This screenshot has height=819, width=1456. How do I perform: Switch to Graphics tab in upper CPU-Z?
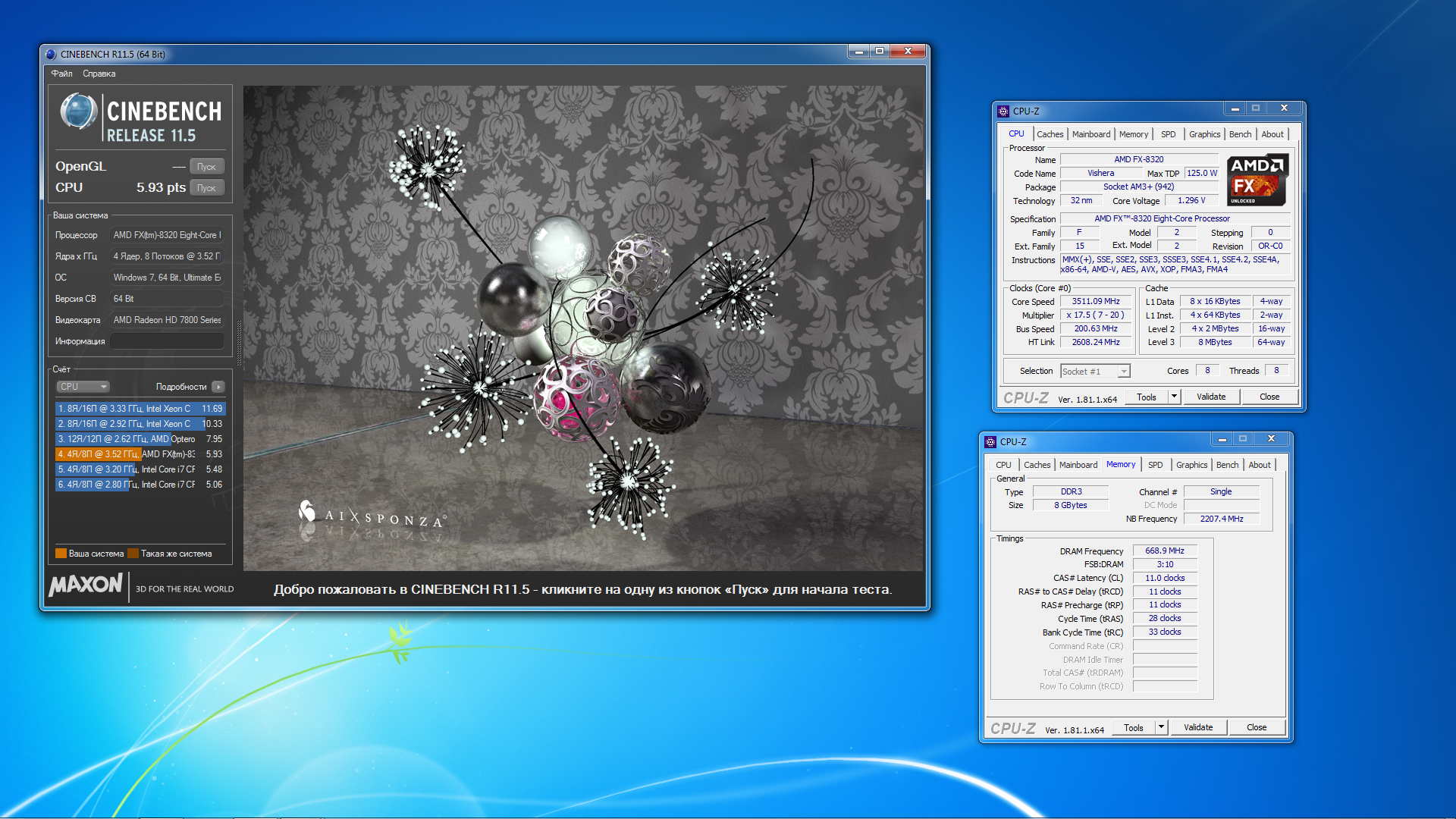coord(1204,134)
